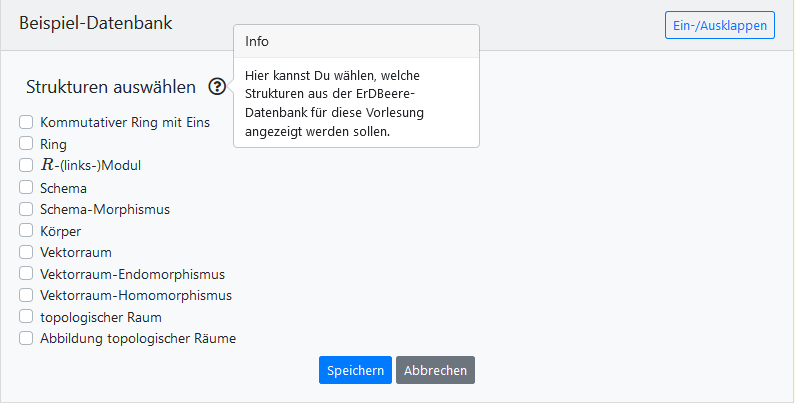This screenshot has width=795, height=403.
Task: Click the help question mark icon
Action: point(217,87)
